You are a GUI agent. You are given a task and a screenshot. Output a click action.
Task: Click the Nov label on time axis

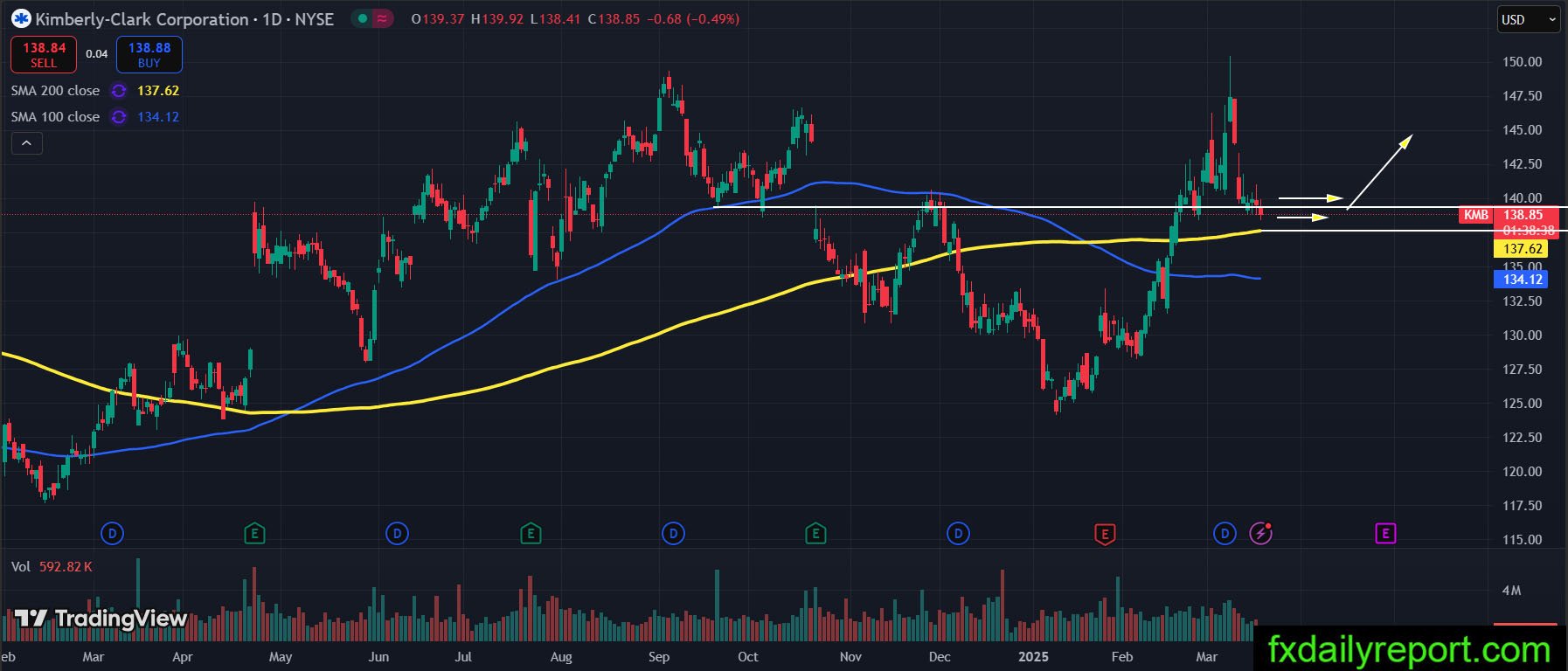click(x=850, y=657)
